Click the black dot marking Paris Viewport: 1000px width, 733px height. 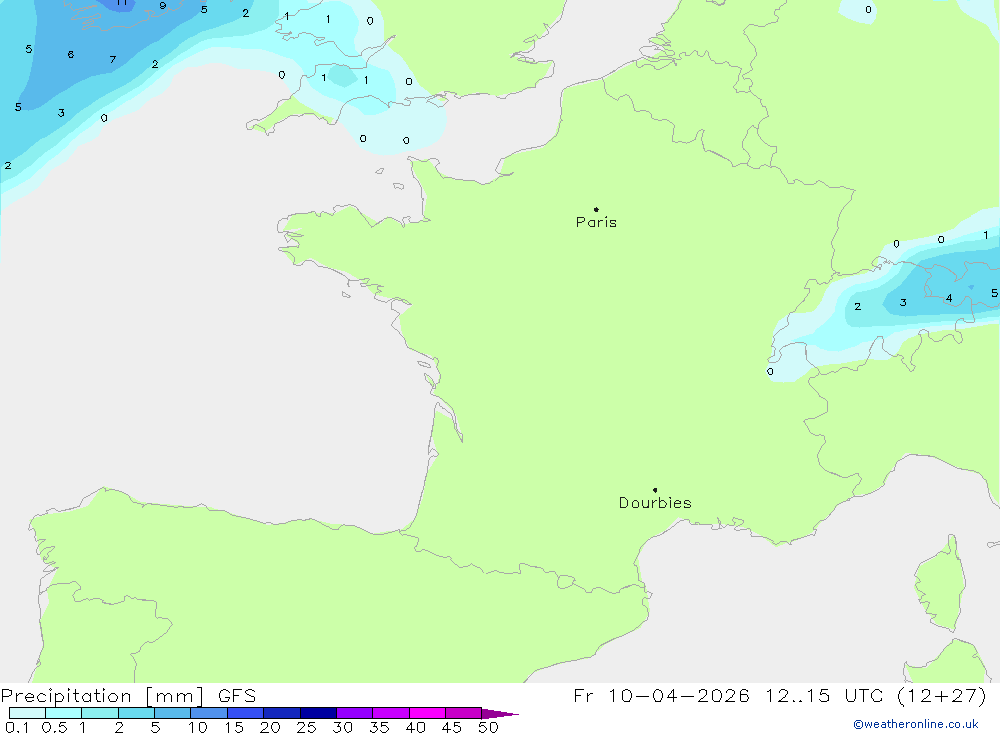pyautogui.click(x=596, y=209)
